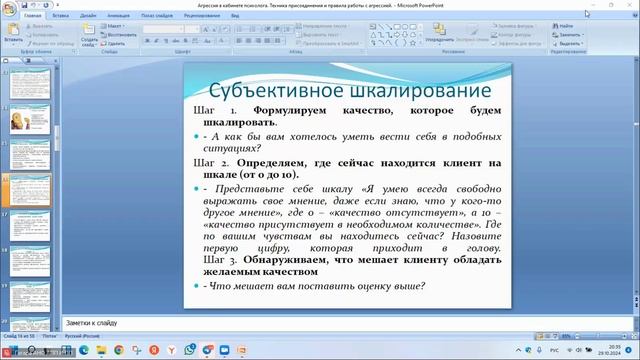Click the Bold (Ж) formatting icon
This screenshot has height=360, width=640.
[x=147, y=41]
